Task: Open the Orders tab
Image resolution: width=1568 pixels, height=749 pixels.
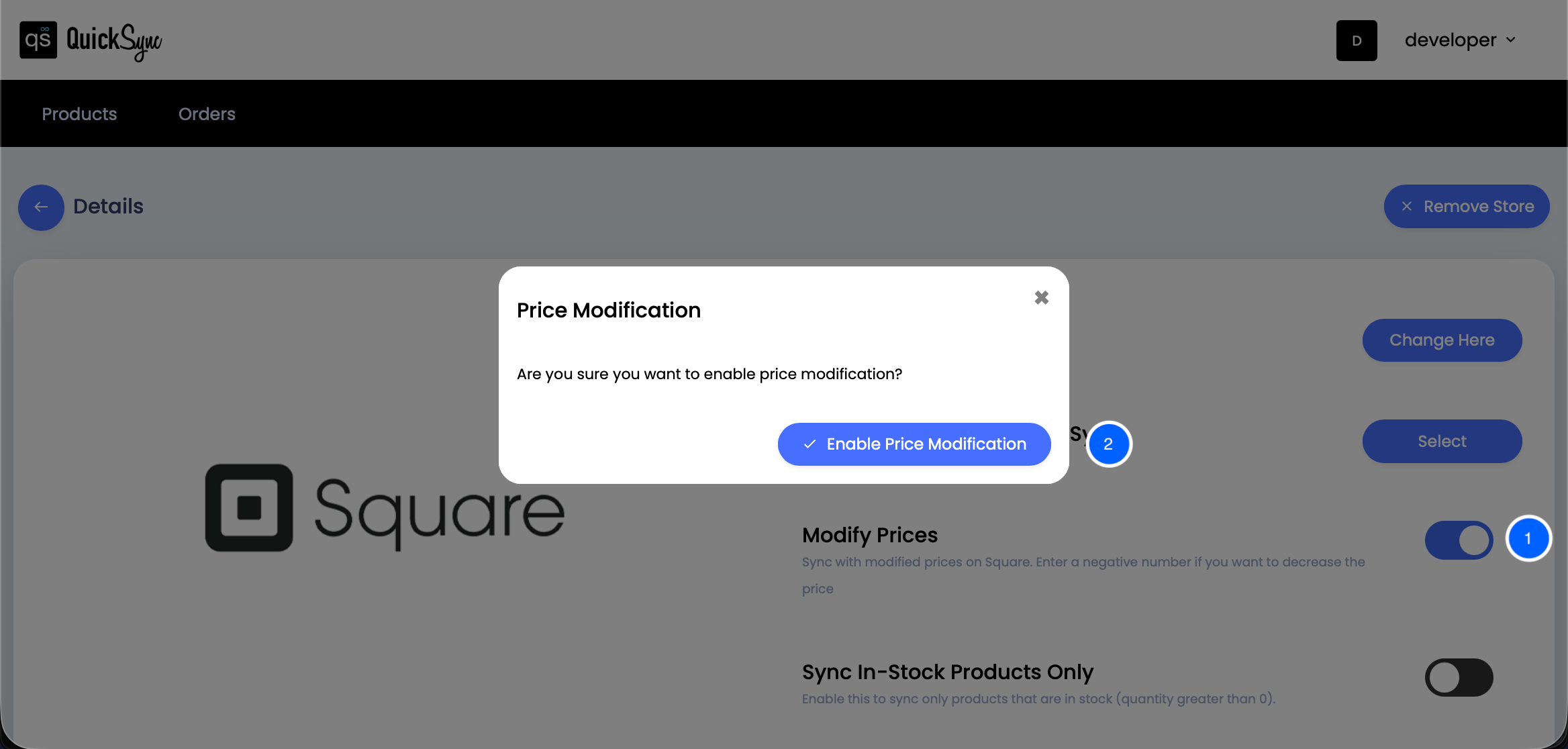Action: click(207, 113)
